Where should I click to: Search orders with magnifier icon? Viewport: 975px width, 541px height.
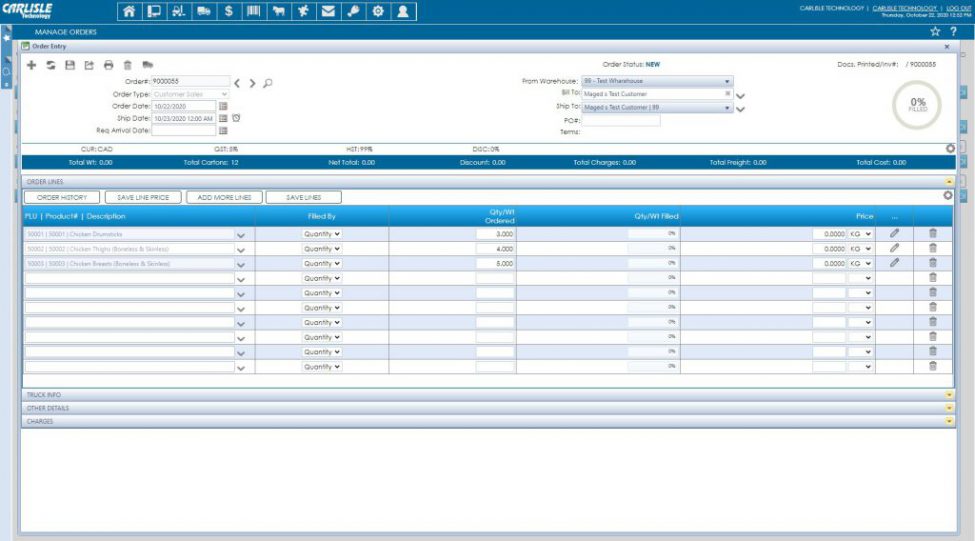click(x=268, y=83)
